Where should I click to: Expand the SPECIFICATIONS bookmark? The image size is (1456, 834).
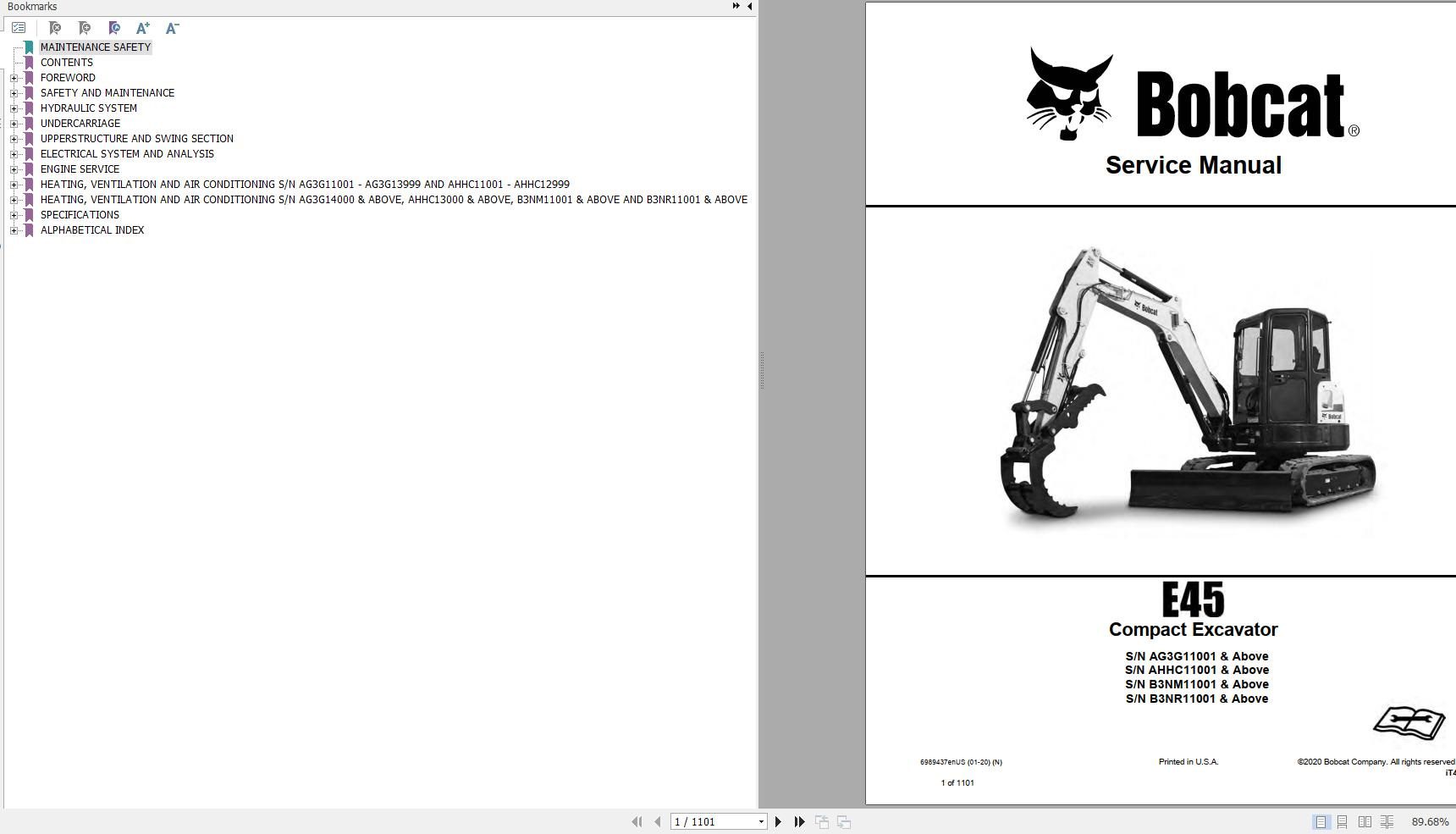(14, 214)
